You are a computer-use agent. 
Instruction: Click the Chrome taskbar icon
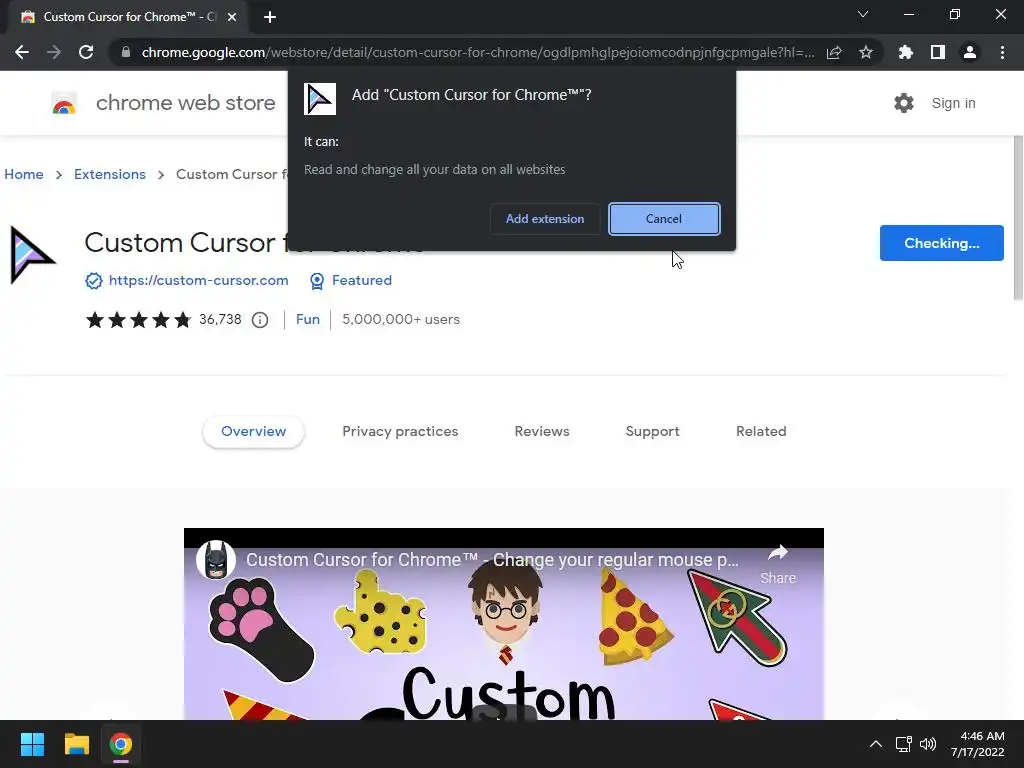point(121,744)
